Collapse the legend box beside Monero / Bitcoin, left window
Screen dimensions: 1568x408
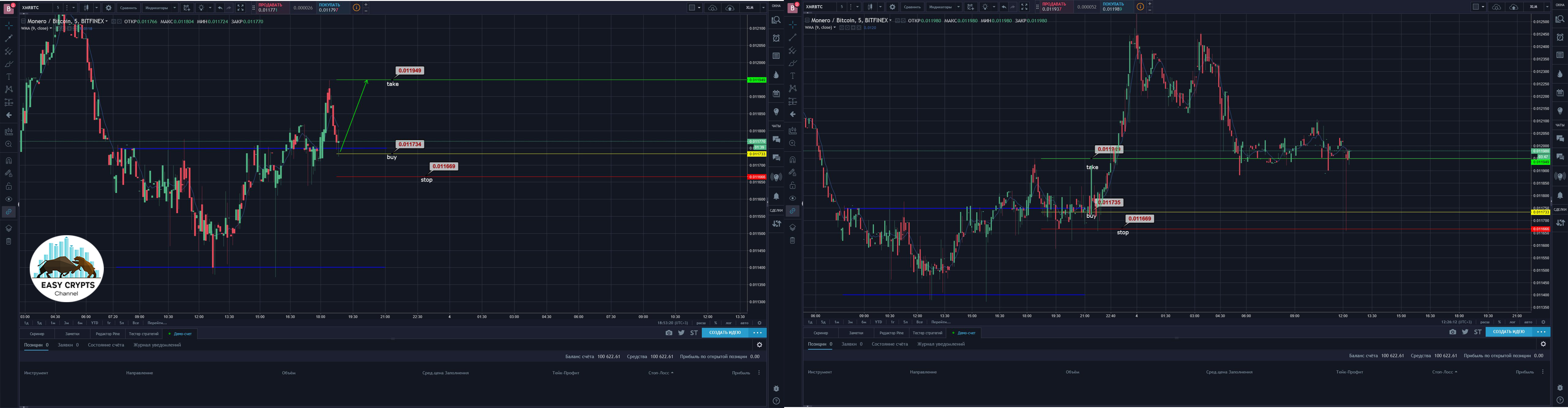[23, 21]
